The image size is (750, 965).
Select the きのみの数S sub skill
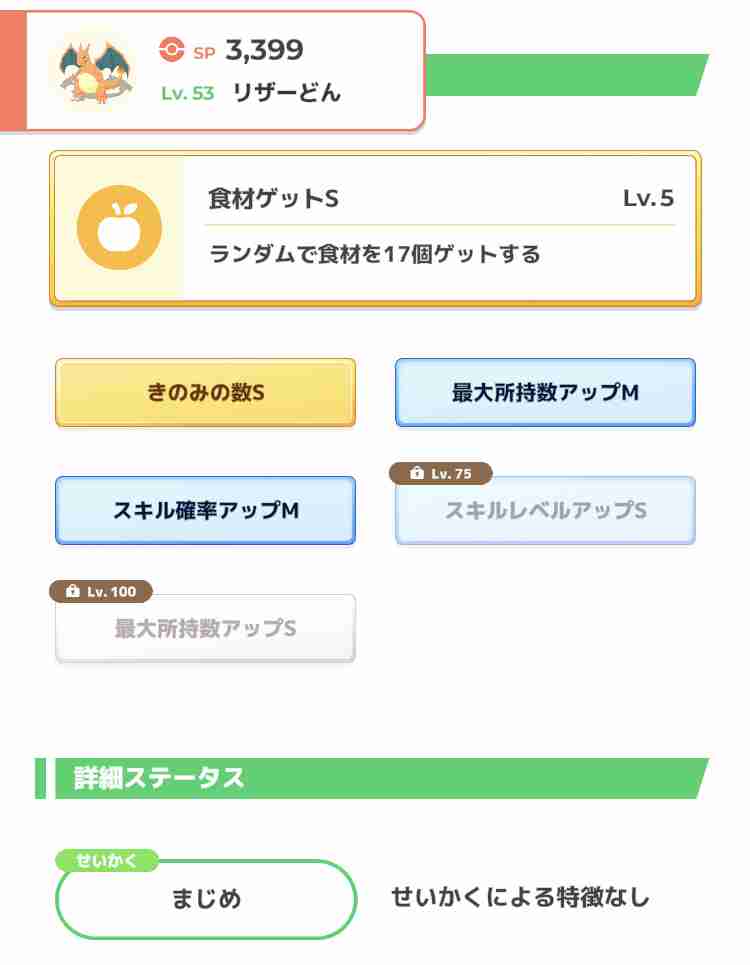tap(205, 393)
